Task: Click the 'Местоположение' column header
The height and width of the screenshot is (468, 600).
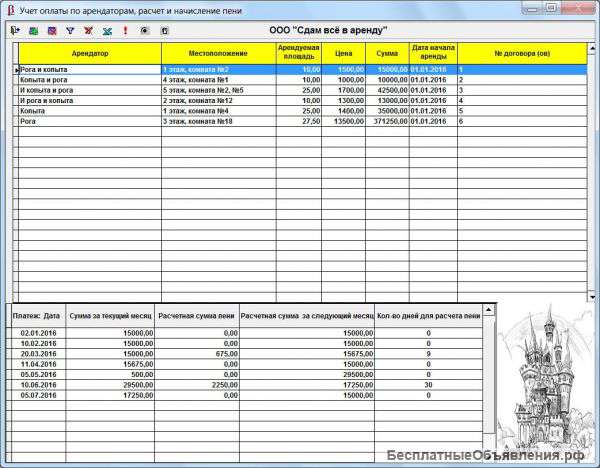Action: point(217,52)
